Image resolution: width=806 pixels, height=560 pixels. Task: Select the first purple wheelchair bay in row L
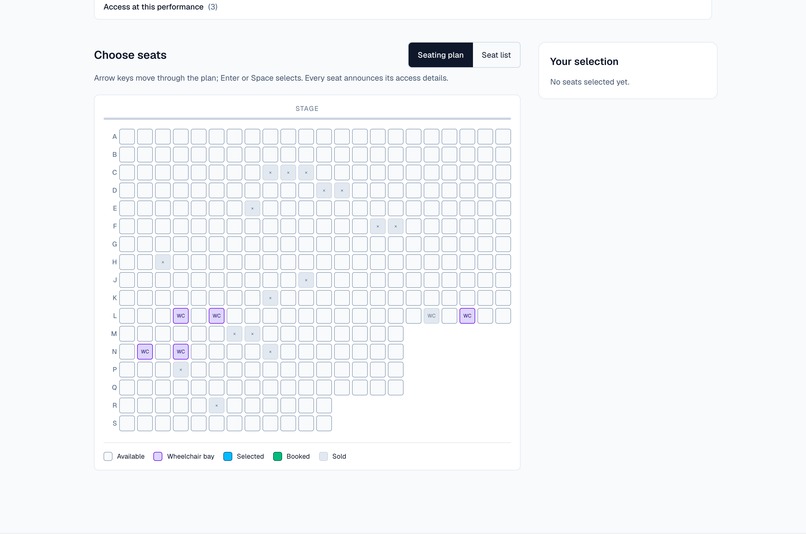pyautogui.click(x=180, y=316)
